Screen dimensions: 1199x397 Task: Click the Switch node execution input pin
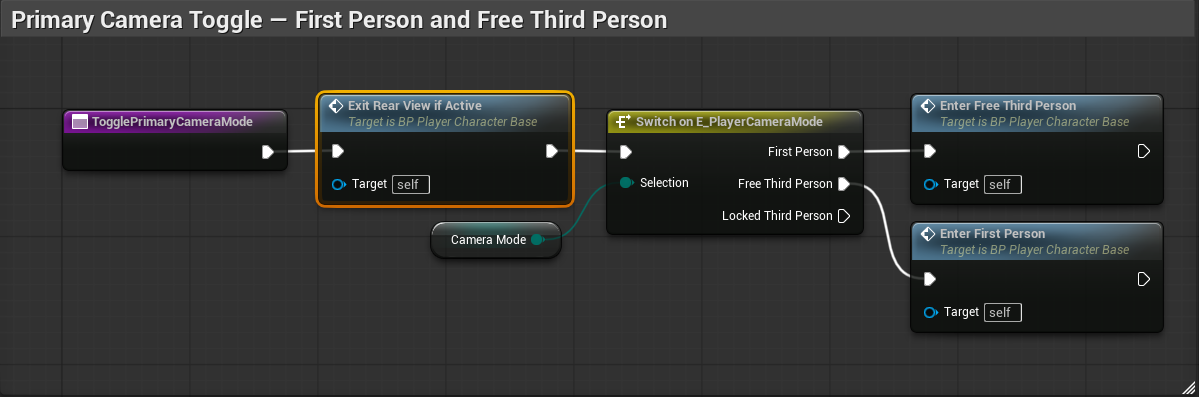coord(625,152)
